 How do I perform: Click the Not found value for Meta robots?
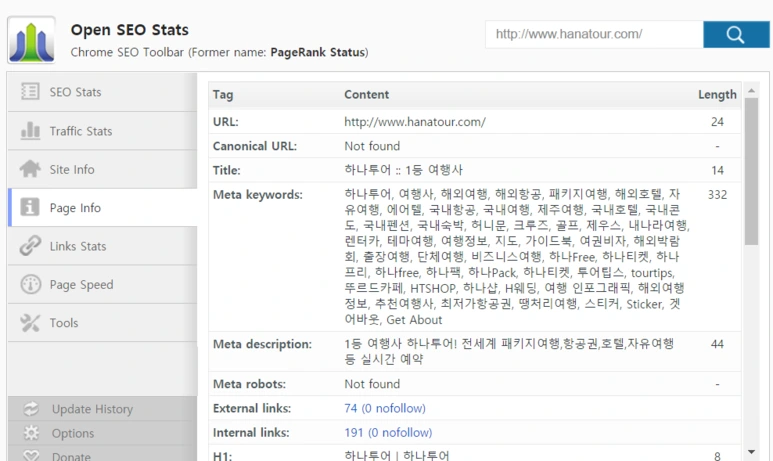click(x=372, y=384)
